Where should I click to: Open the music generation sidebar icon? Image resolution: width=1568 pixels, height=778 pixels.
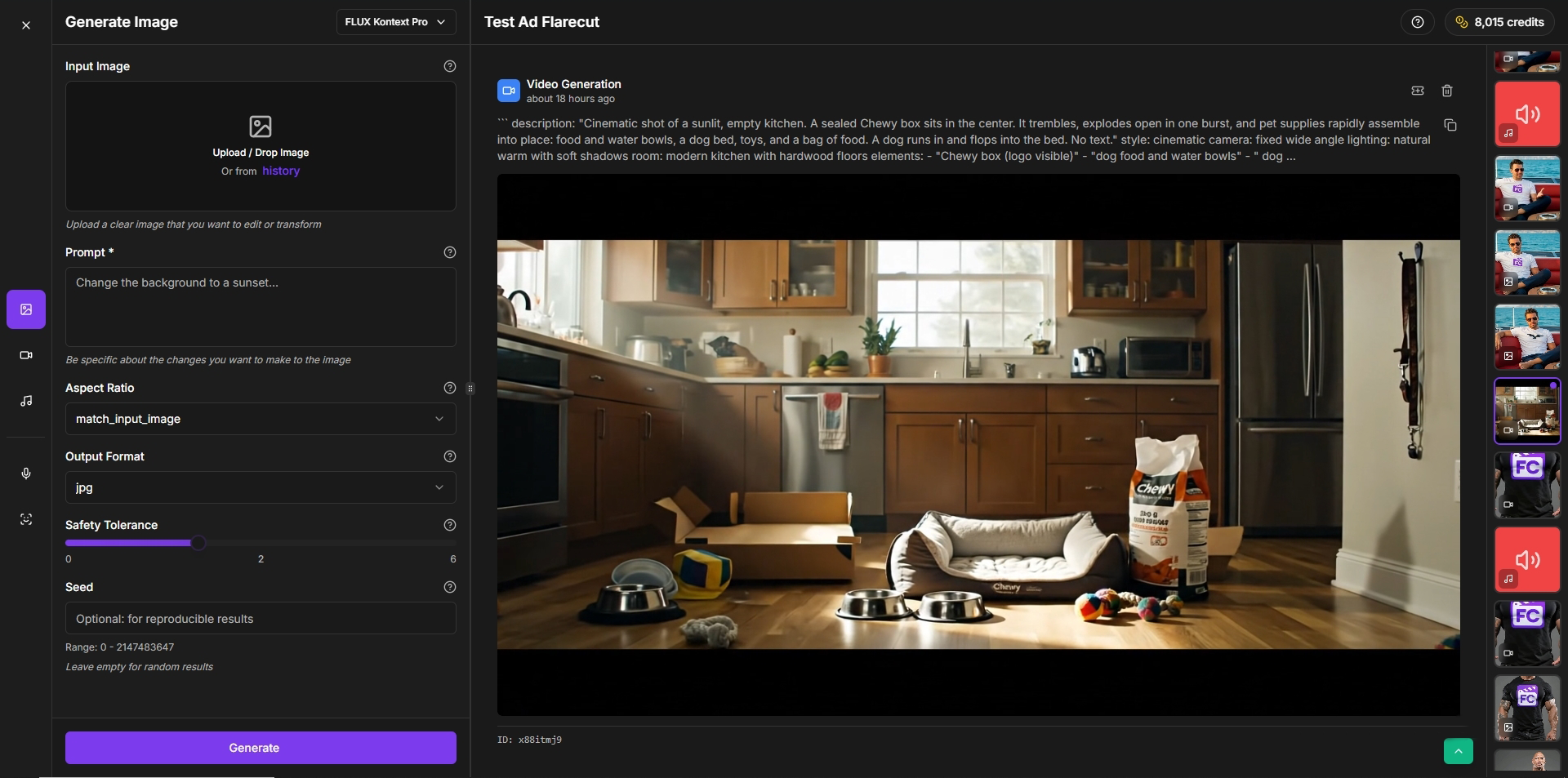pyautogui.click(x=26, y=401)
